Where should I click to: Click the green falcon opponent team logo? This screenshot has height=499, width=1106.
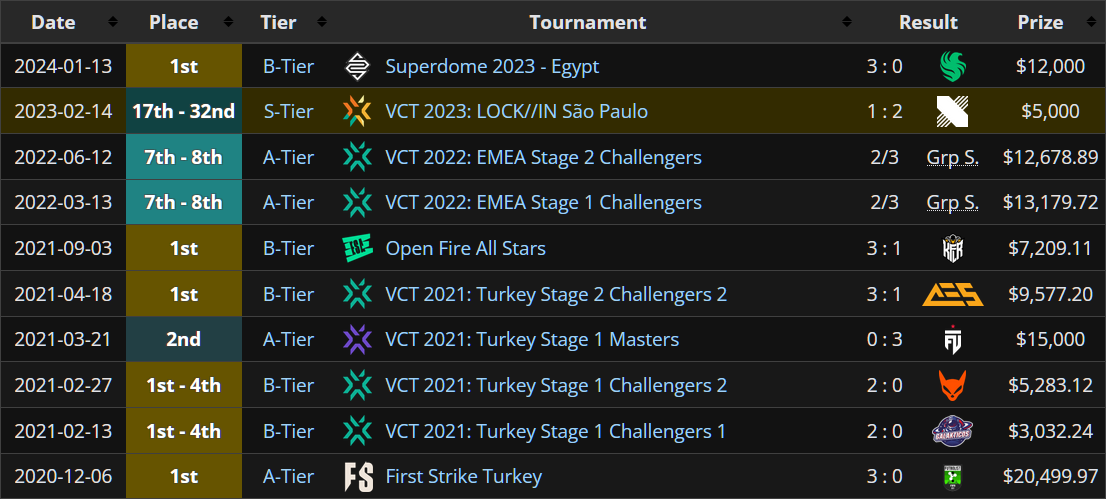(953, 66)
